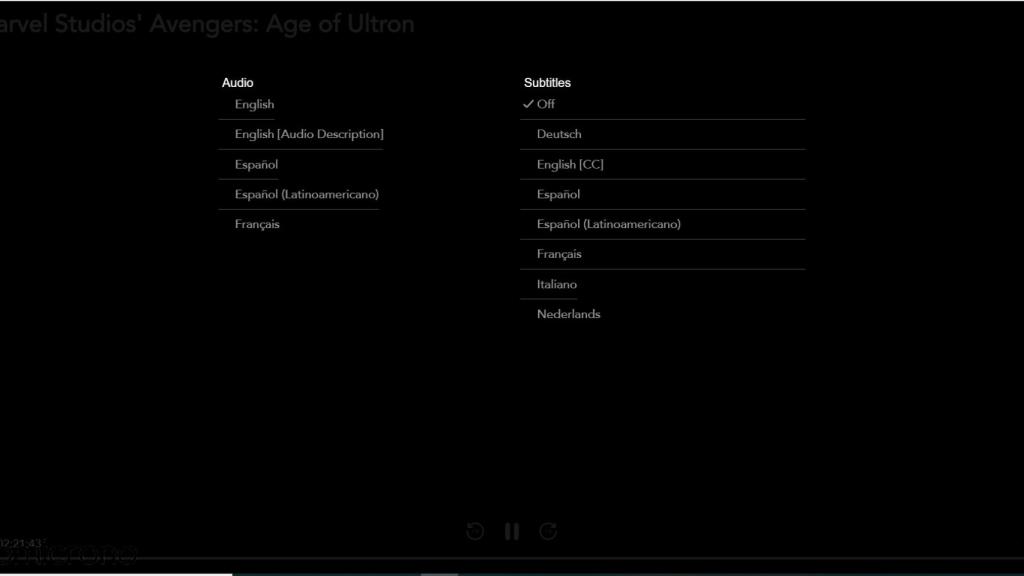Turn on English [CC] subtitles
Screen dimensions: 1024x576
(570, 164)
